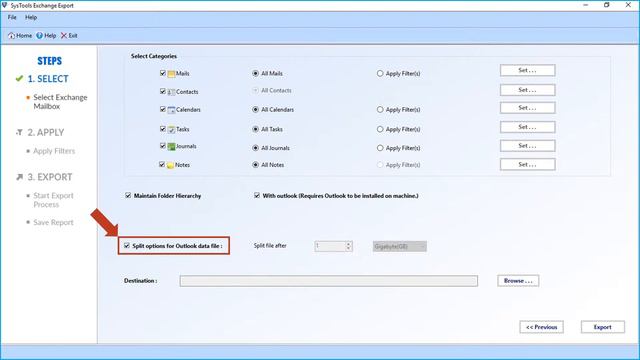Click the Tasks clipboard icon
This screenshot has height=360, width=640.
pos(171,129)
